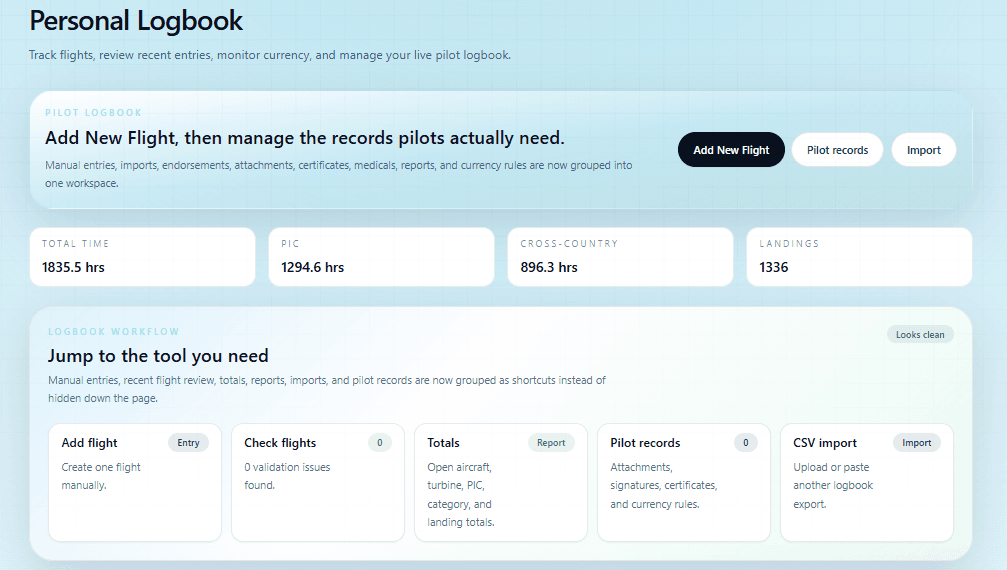The height and width of the screenshot is (570, 1007).
Task: Click 'Track flights, review recent entries' subtitle
Action: tap(270, 55)
